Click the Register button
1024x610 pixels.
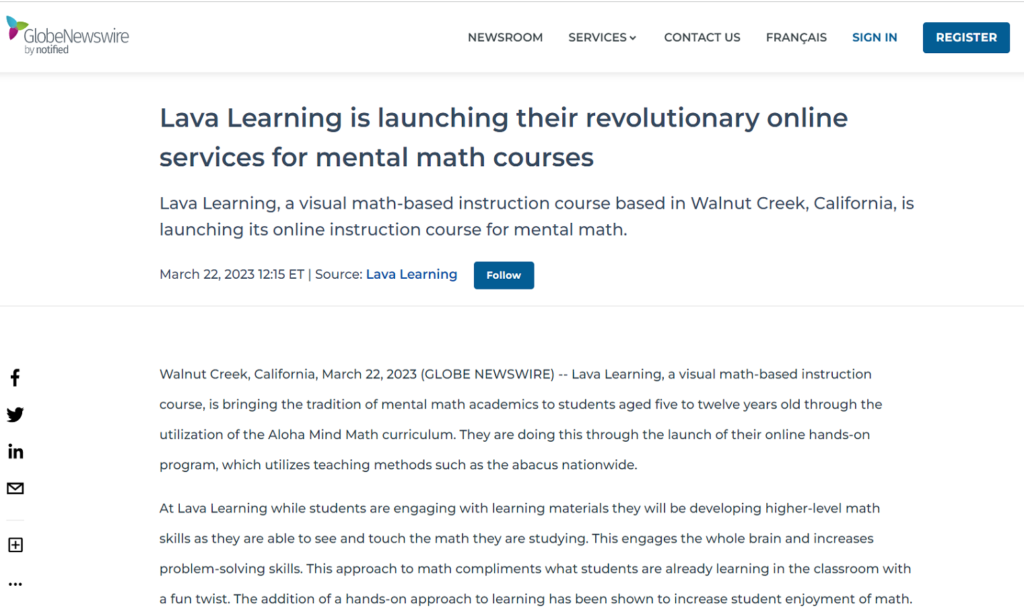point(966,37)
